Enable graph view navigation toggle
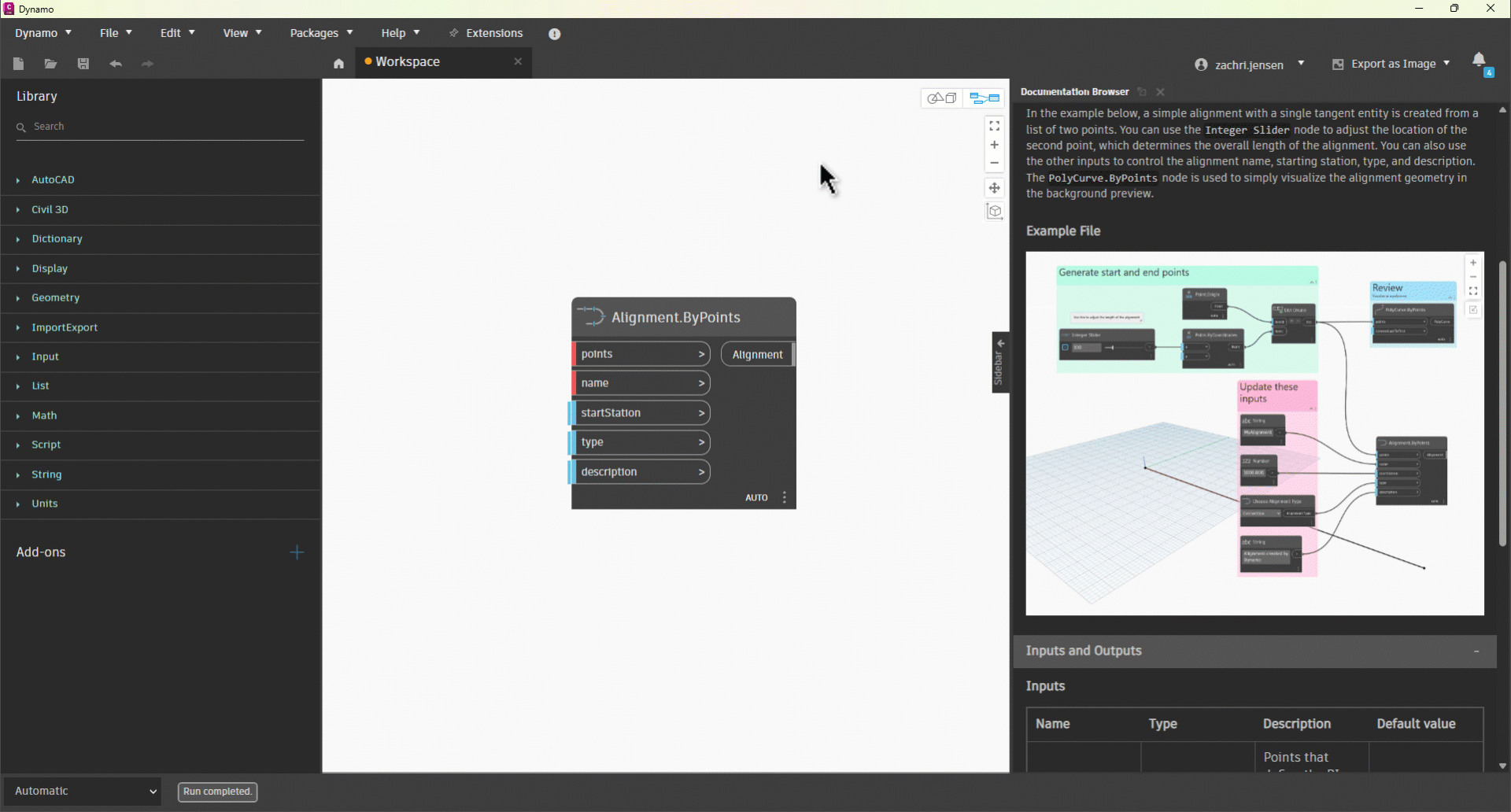This screenshot has height=812, width=1511. (985, 98)
